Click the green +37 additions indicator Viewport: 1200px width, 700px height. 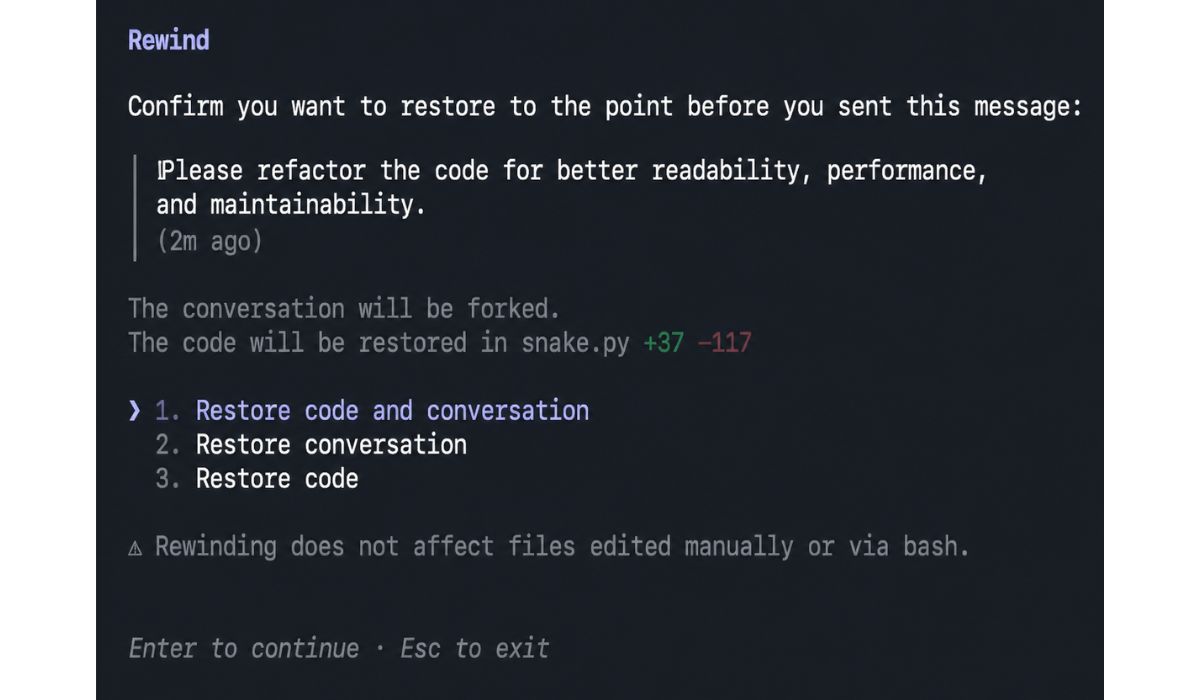tap(661, 342)
